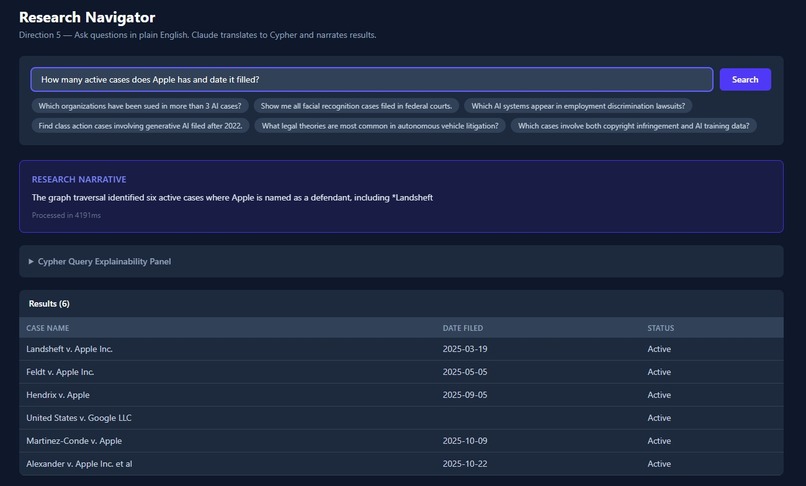Pick suggestion about organizations sued in AI cases
The image size is (806, 486).
140,106
